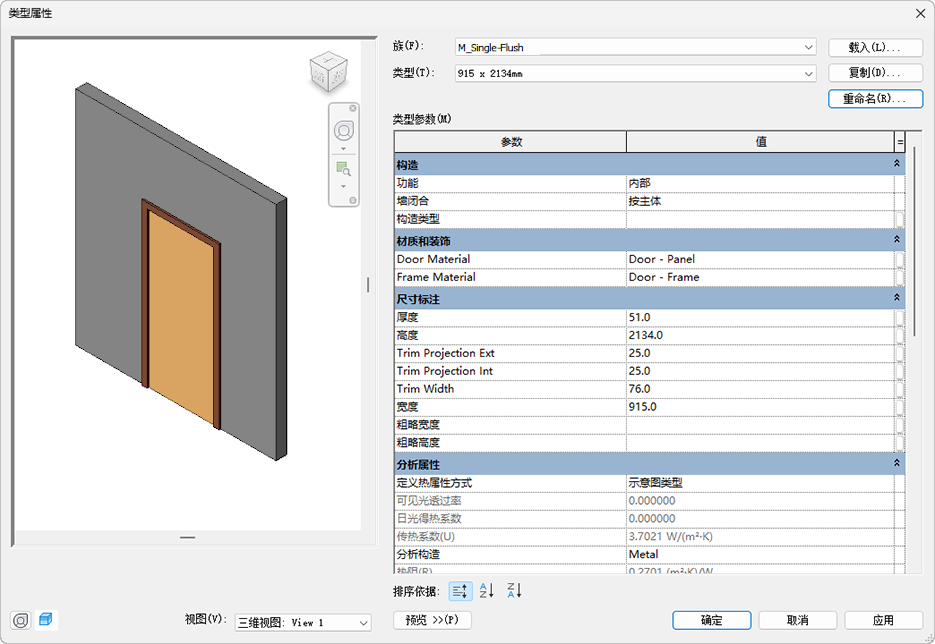The height and width of the screenshot is (644, 935).
Task: Cancel with the 取消 button
Action: coord(797,620)
